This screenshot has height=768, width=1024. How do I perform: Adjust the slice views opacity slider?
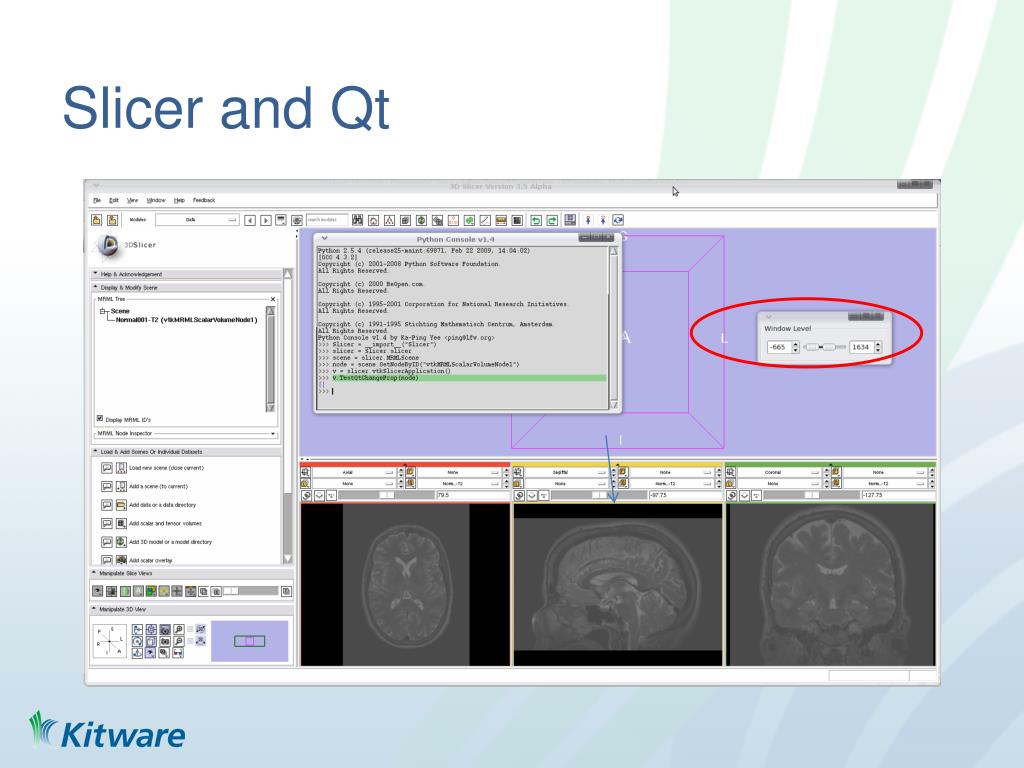click(x=251, y=591)
